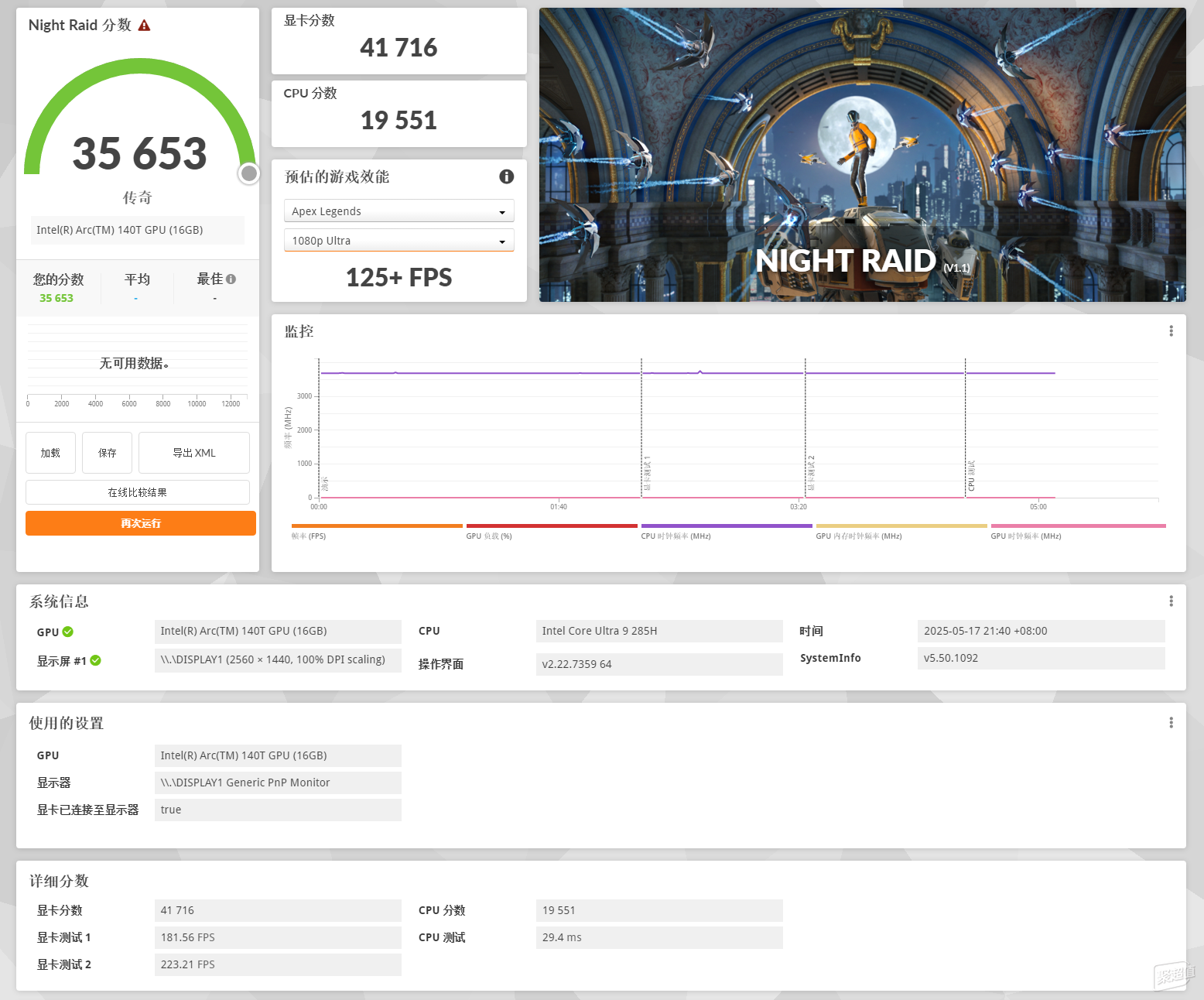Image resolution: width=1204 pixels, height=1000 pixels.
Task: Open the three-dot menu of settings used panel
Action: pos(1171,723)
